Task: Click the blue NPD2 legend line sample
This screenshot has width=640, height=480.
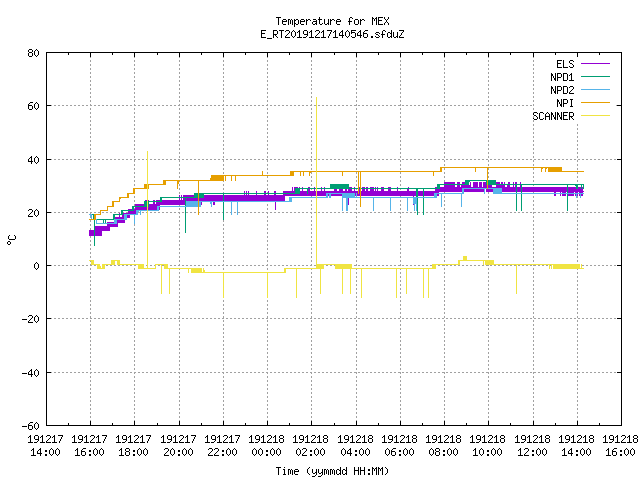Action: pyautogui.click(x=595, y=90)
